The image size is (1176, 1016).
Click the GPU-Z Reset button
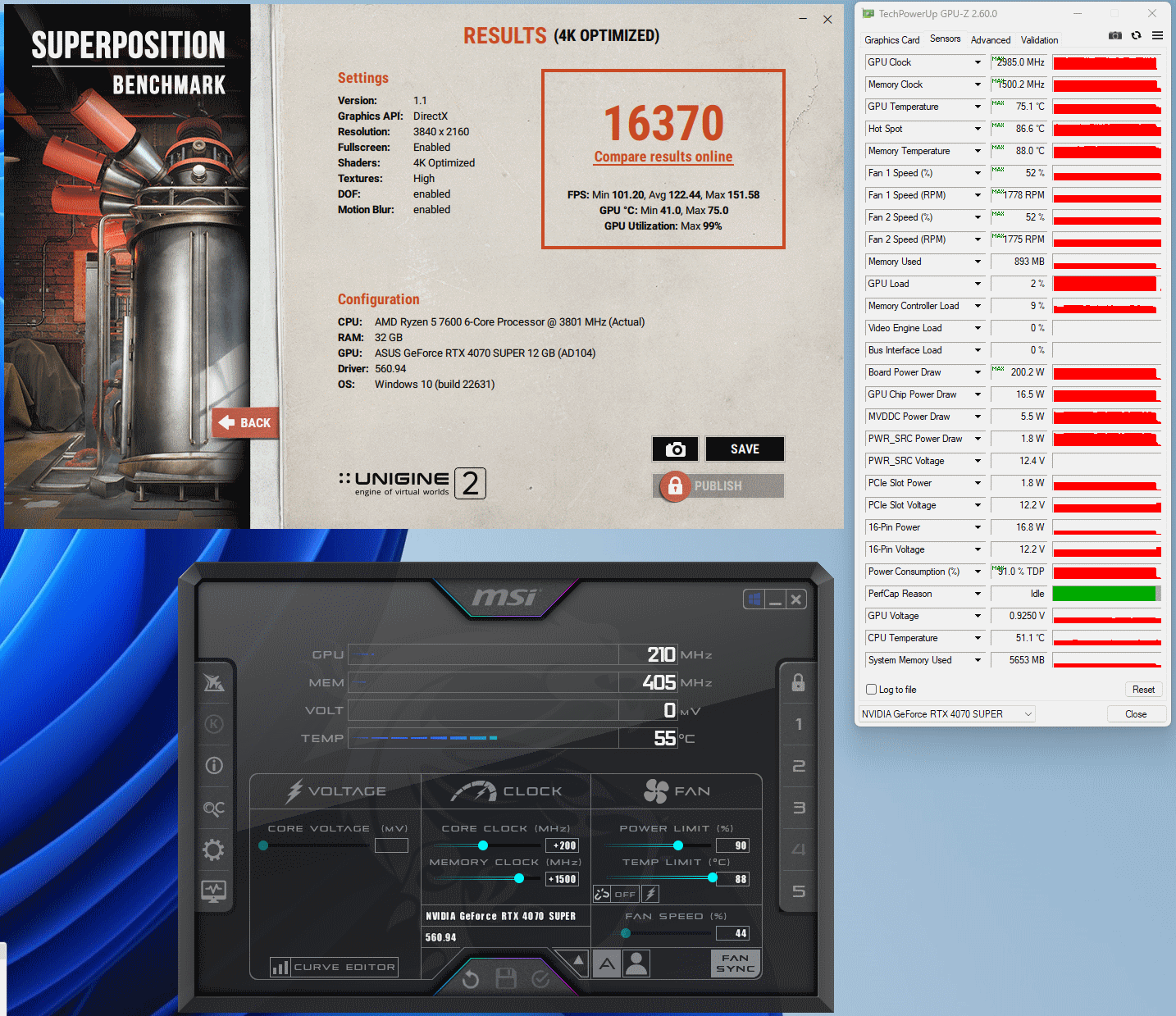(1143, 690)
